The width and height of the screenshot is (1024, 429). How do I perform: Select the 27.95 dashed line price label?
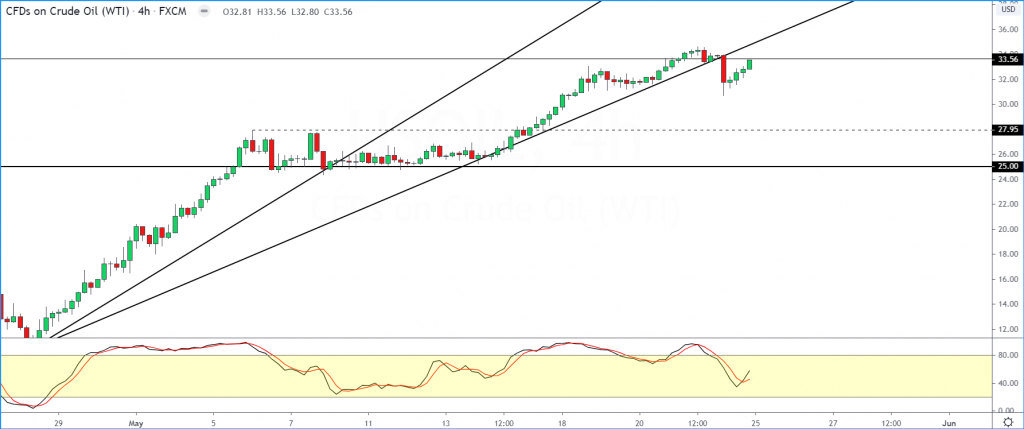(1008, 129)
